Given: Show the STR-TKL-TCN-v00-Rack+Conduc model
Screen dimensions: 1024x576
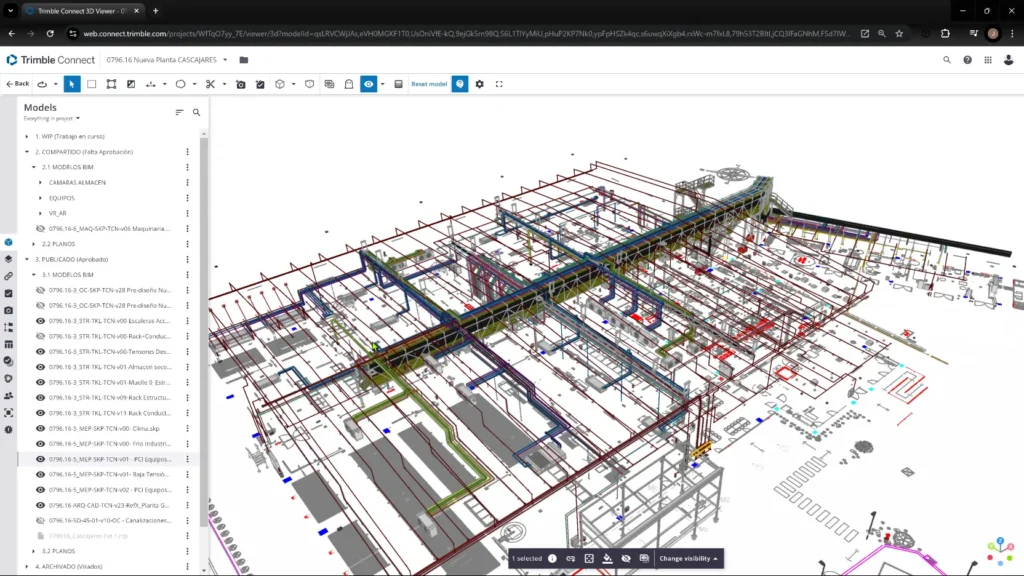Looking at the screenshot, I should click(40, 336).
